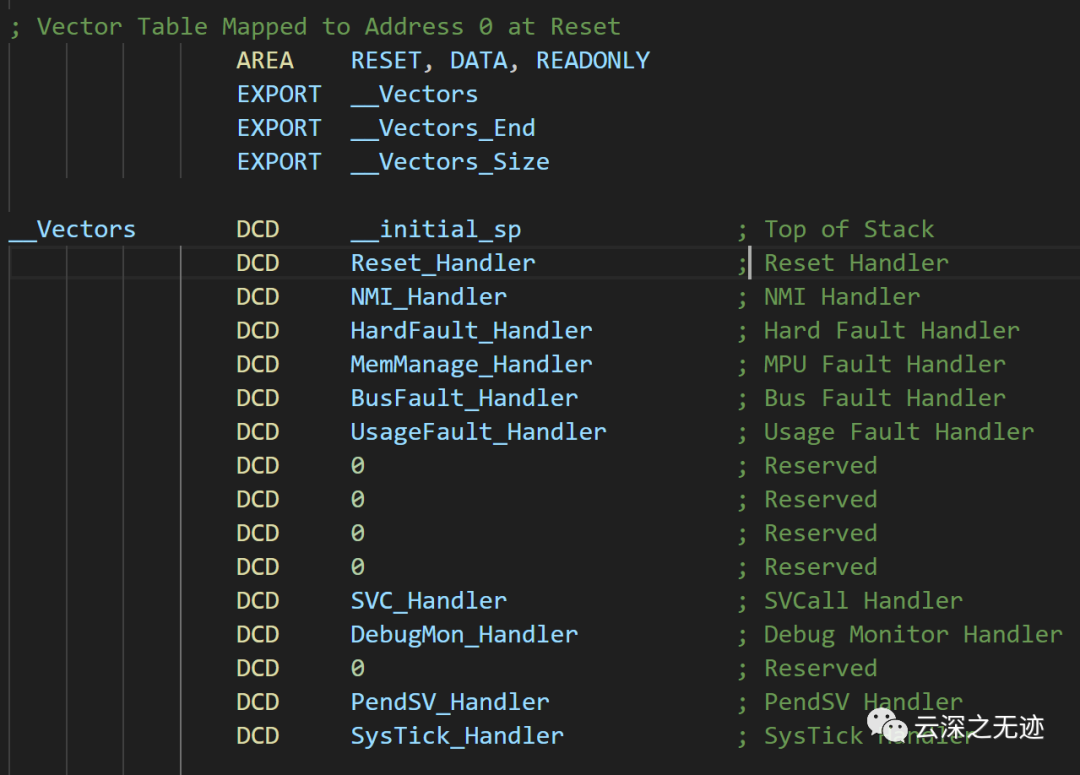
Task: Click the DebugMon_Handler identifier
Action: [464, 634]
